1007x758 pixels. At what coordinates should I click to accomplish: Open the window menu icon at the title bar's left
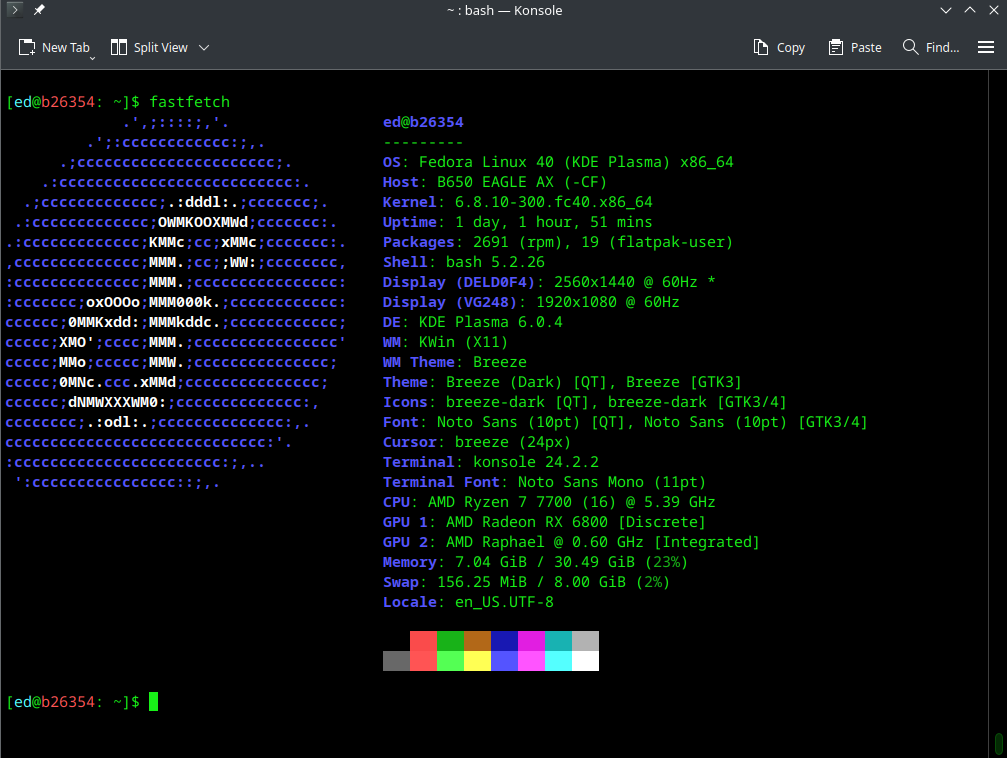coord(14,10)
